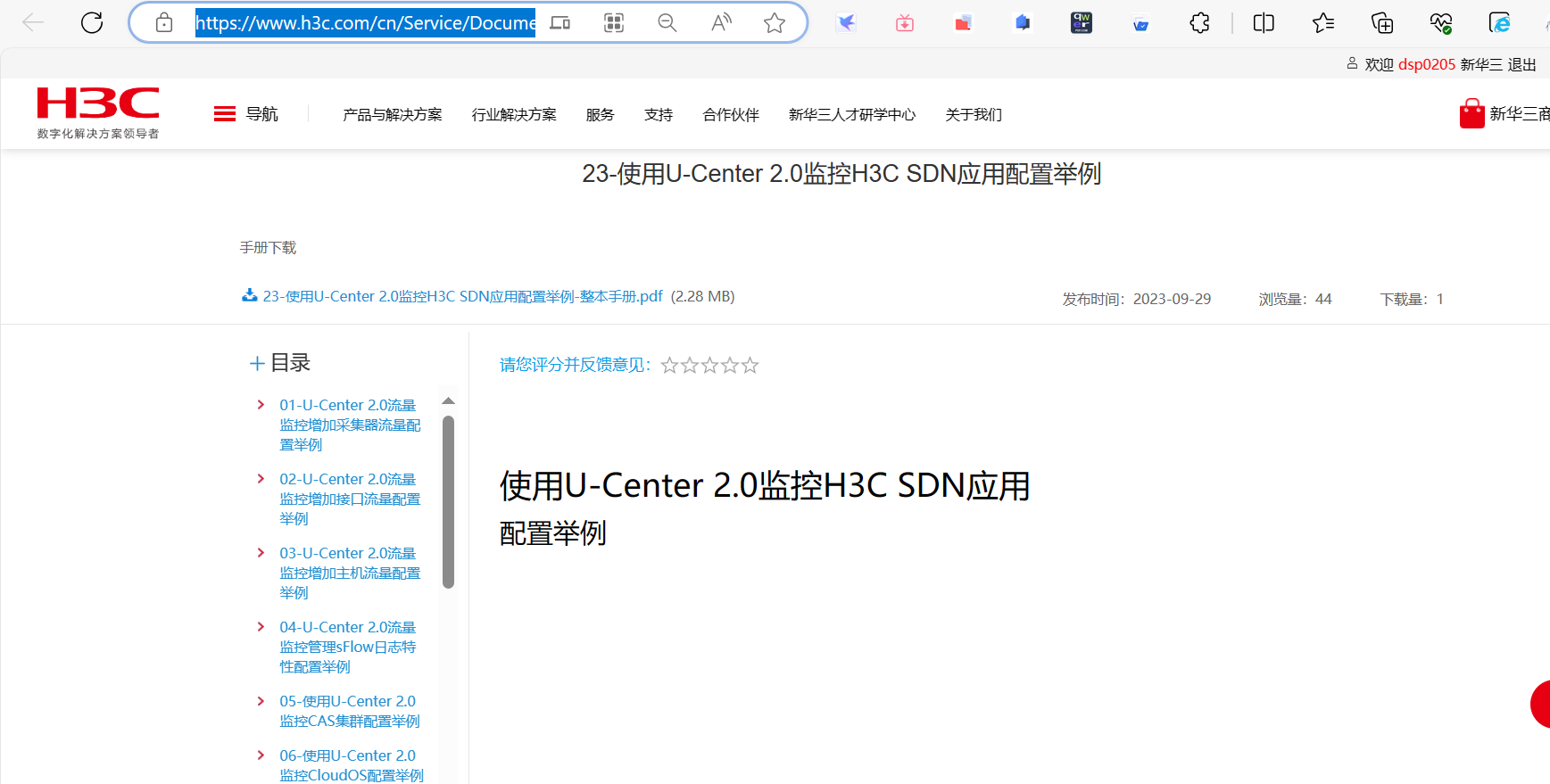Click the browser back arrow
Screen dimensions: 1550x784
coord(33,22)
